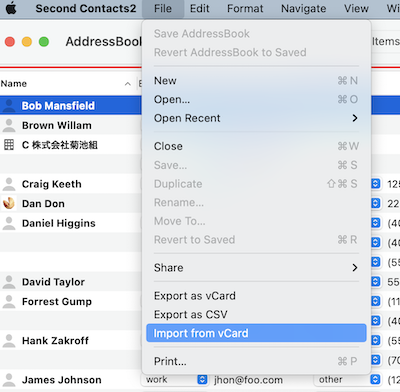Open the phone label dropdown in Dan Don's row
The height and width of the screenshot is (392, 400).
(x=375, y=203)
